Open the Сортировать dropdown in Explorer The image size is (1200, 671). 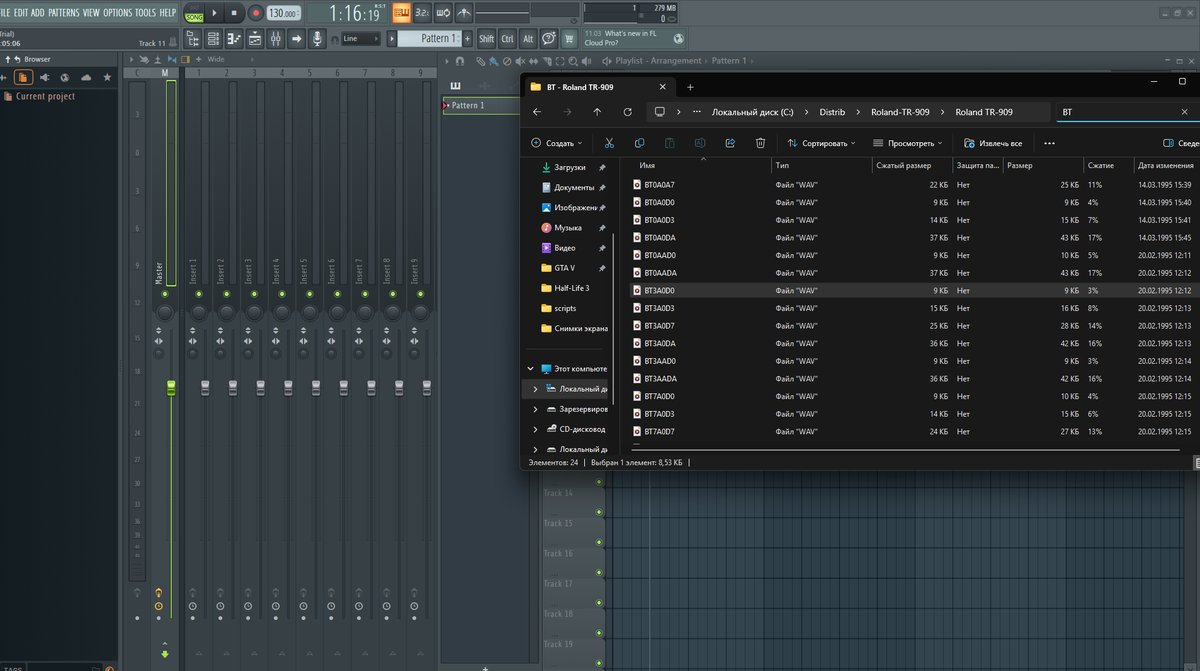(x=821, y=143)
